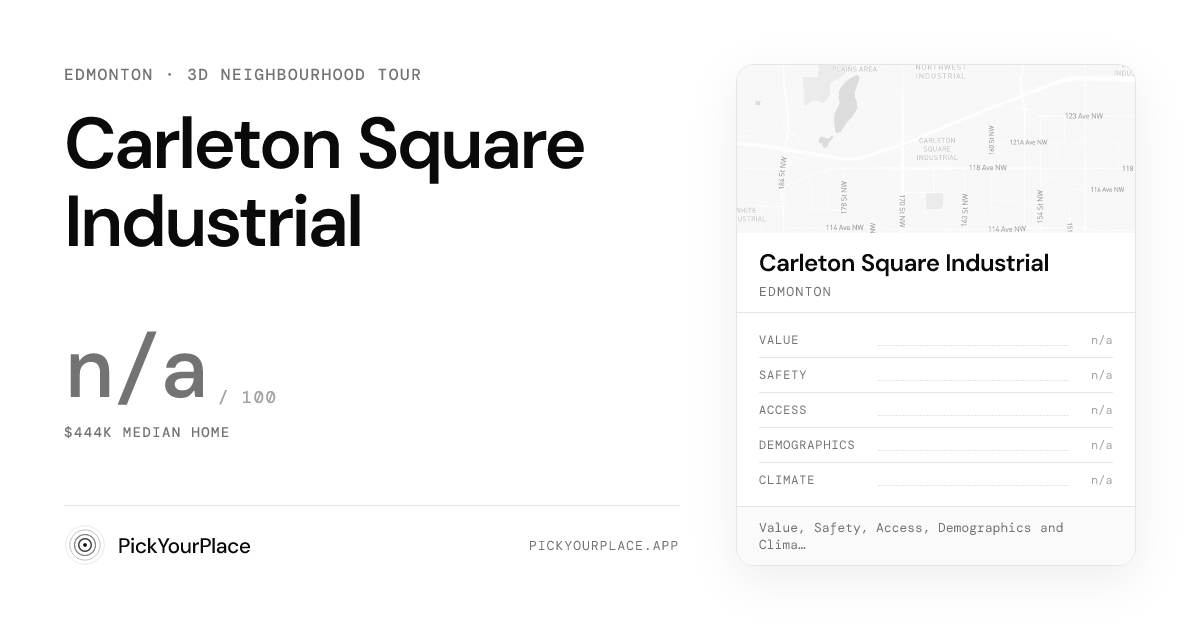Click the card footer description text
This screenshot has height=630, width=1200.
(911, 536)
